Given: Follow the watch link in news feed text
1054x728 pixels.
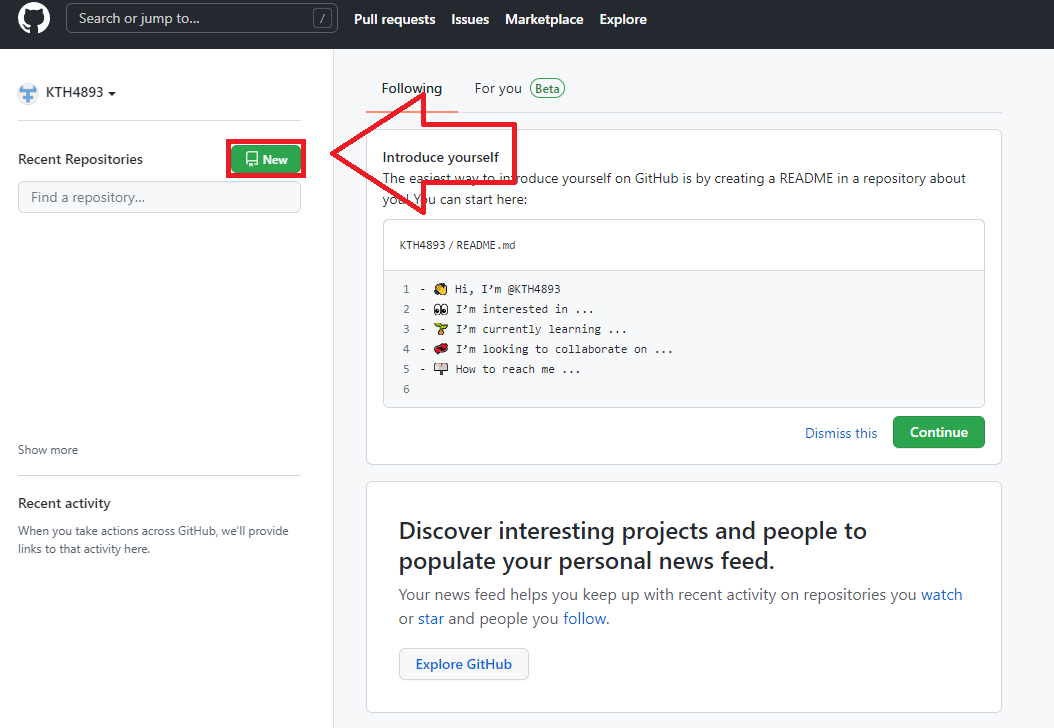Looking at the screenshot, I should tap(941, 595).
